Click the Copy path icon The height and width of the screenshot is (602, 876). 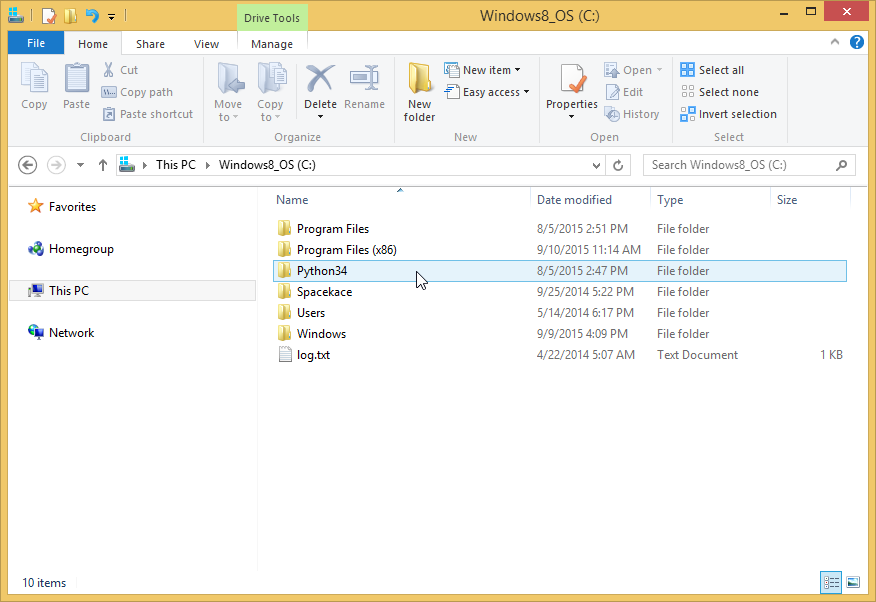(108, 92)
